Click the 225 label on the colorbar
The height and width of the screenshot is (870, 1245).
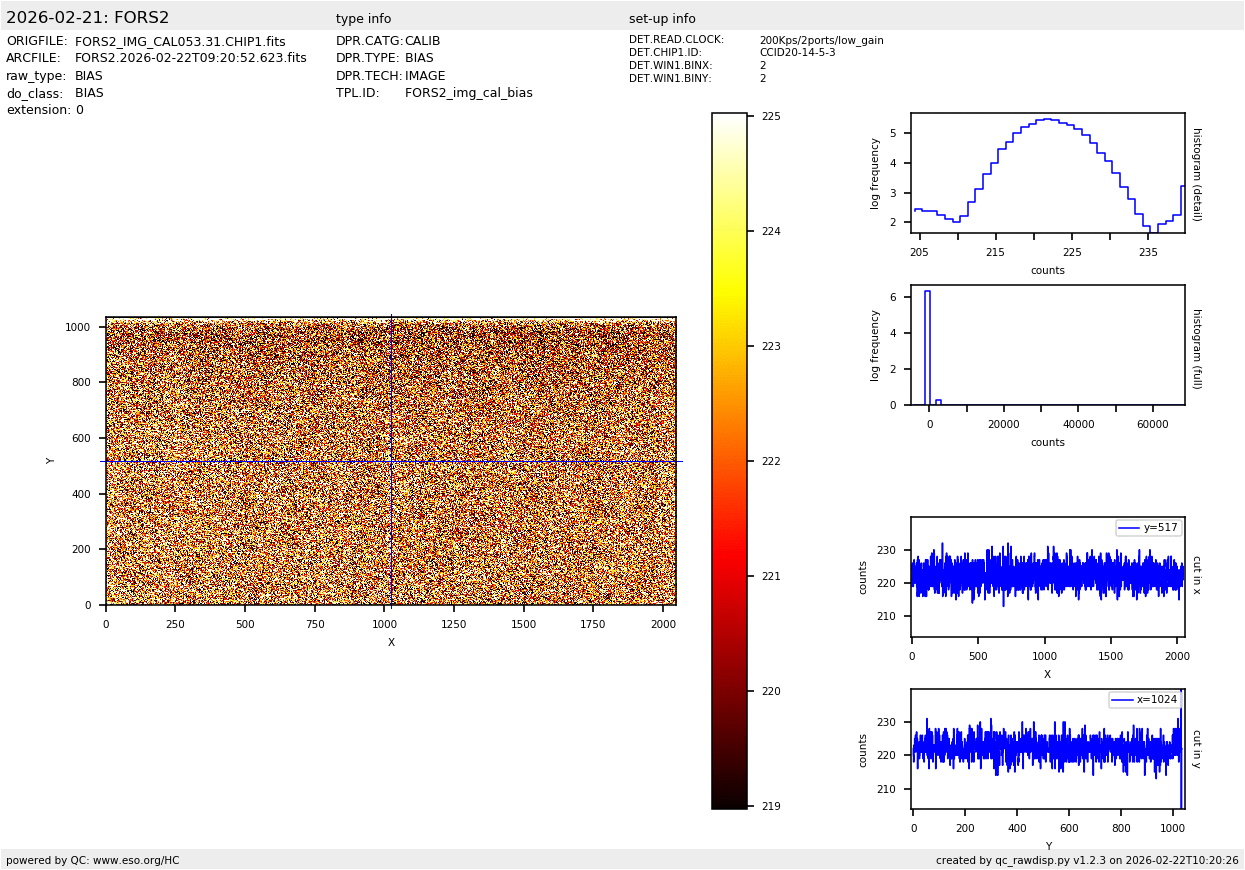click(770, 117)
